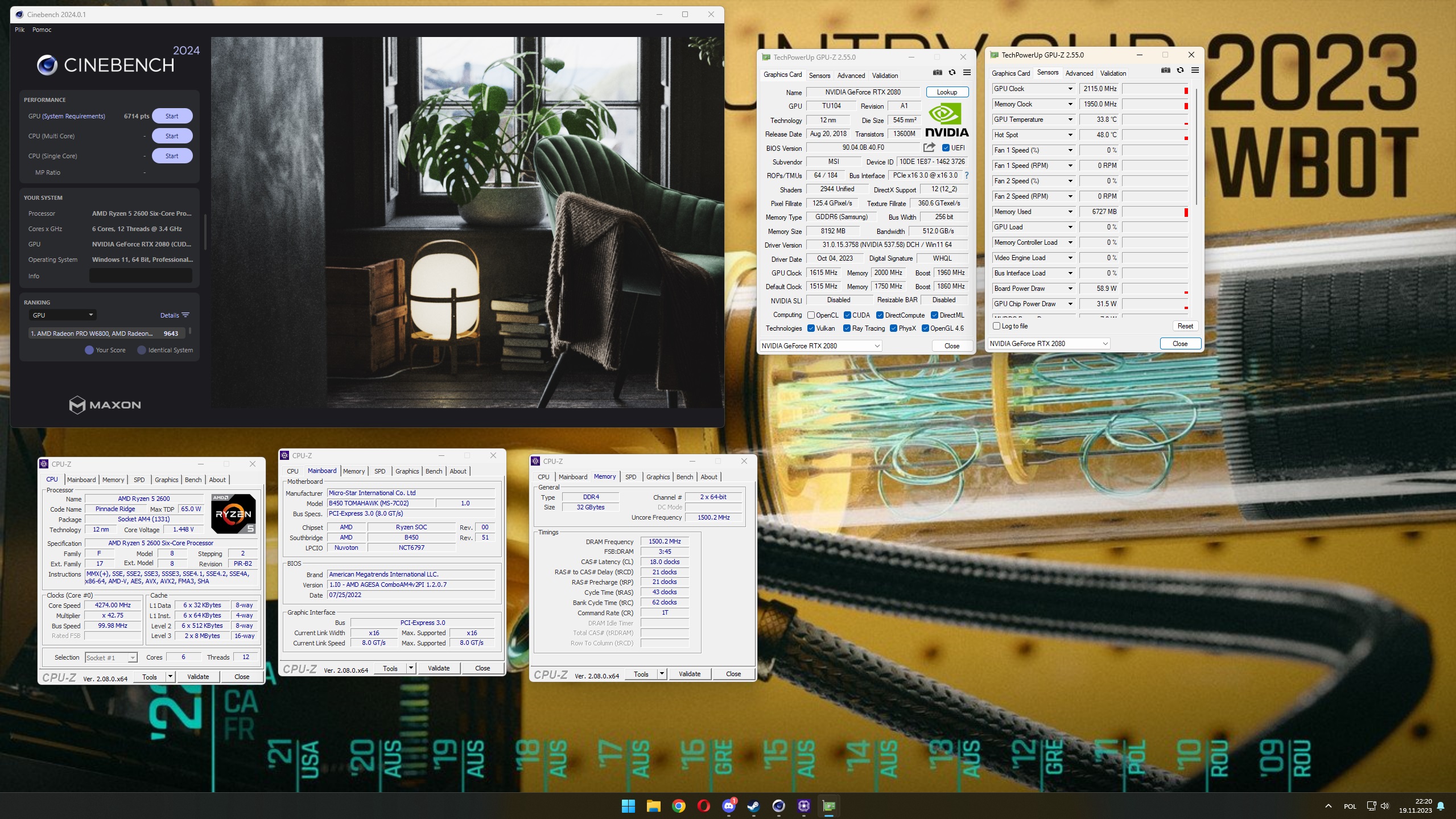Click the screenshot camera icon in left GPU-Z window
Image resolution: width=1456 pixels, height=819 pixels.
938,73
